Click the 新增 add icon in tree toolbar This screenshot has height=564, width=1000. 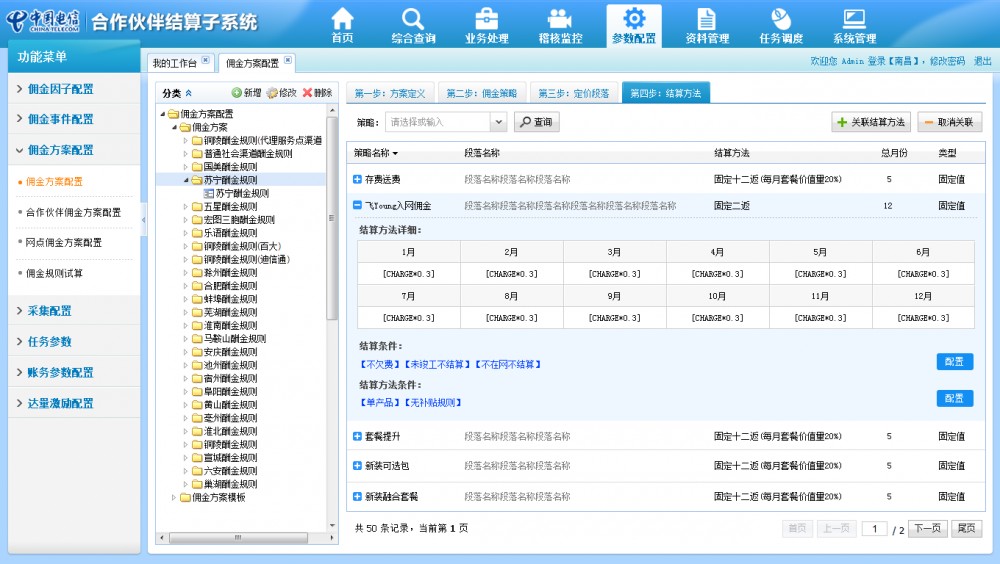(x=236, y=93)
